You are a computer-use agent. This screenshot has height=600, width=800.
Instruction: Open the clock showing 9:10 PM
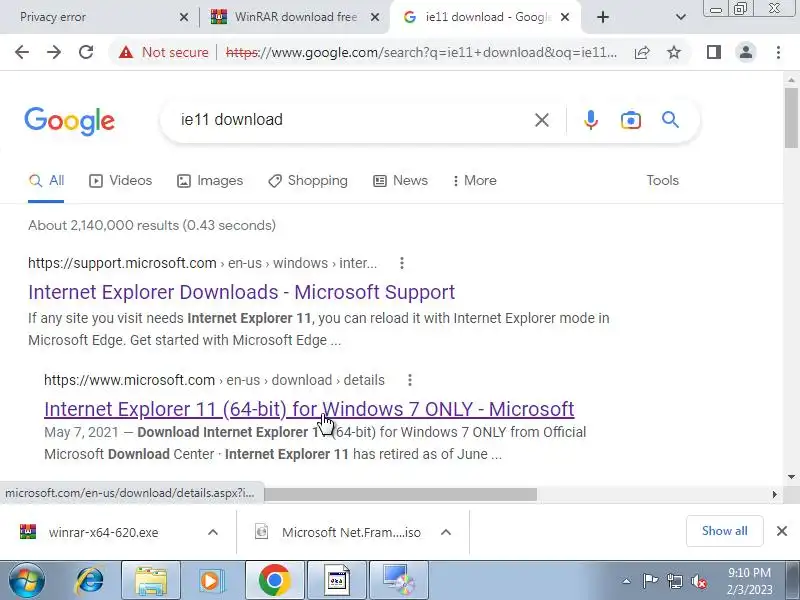click(749, 581)
